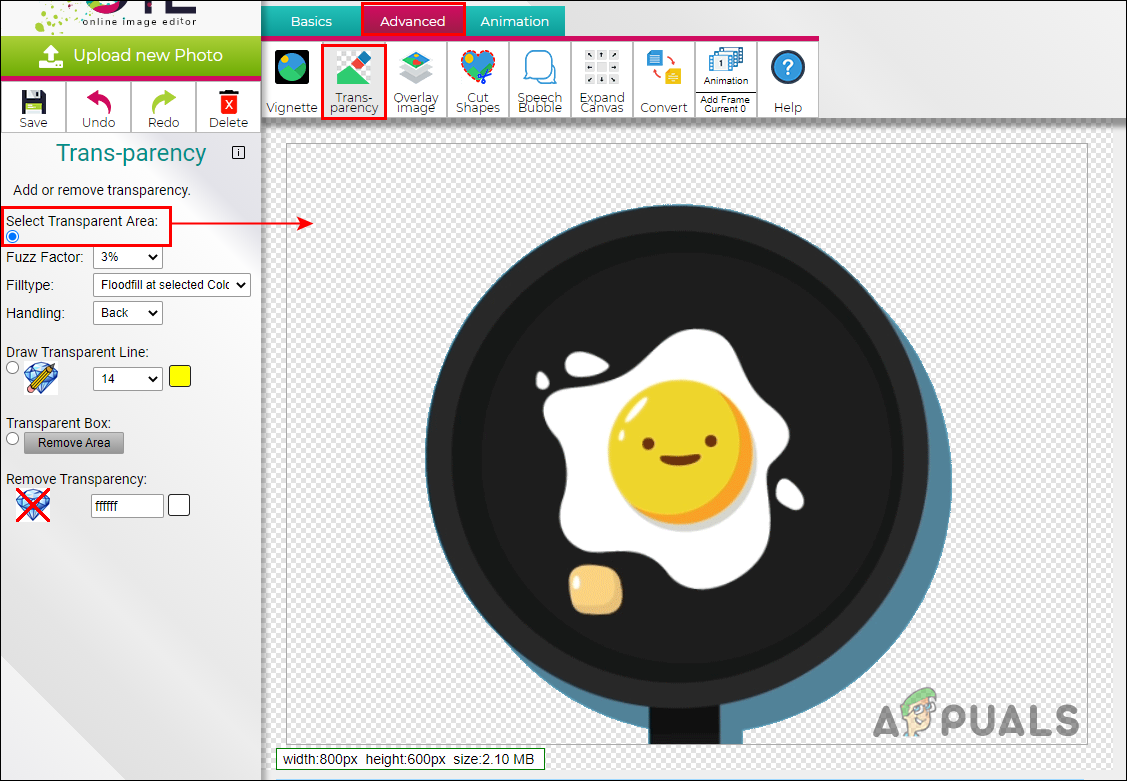Switch to the Animation tab

514,21
